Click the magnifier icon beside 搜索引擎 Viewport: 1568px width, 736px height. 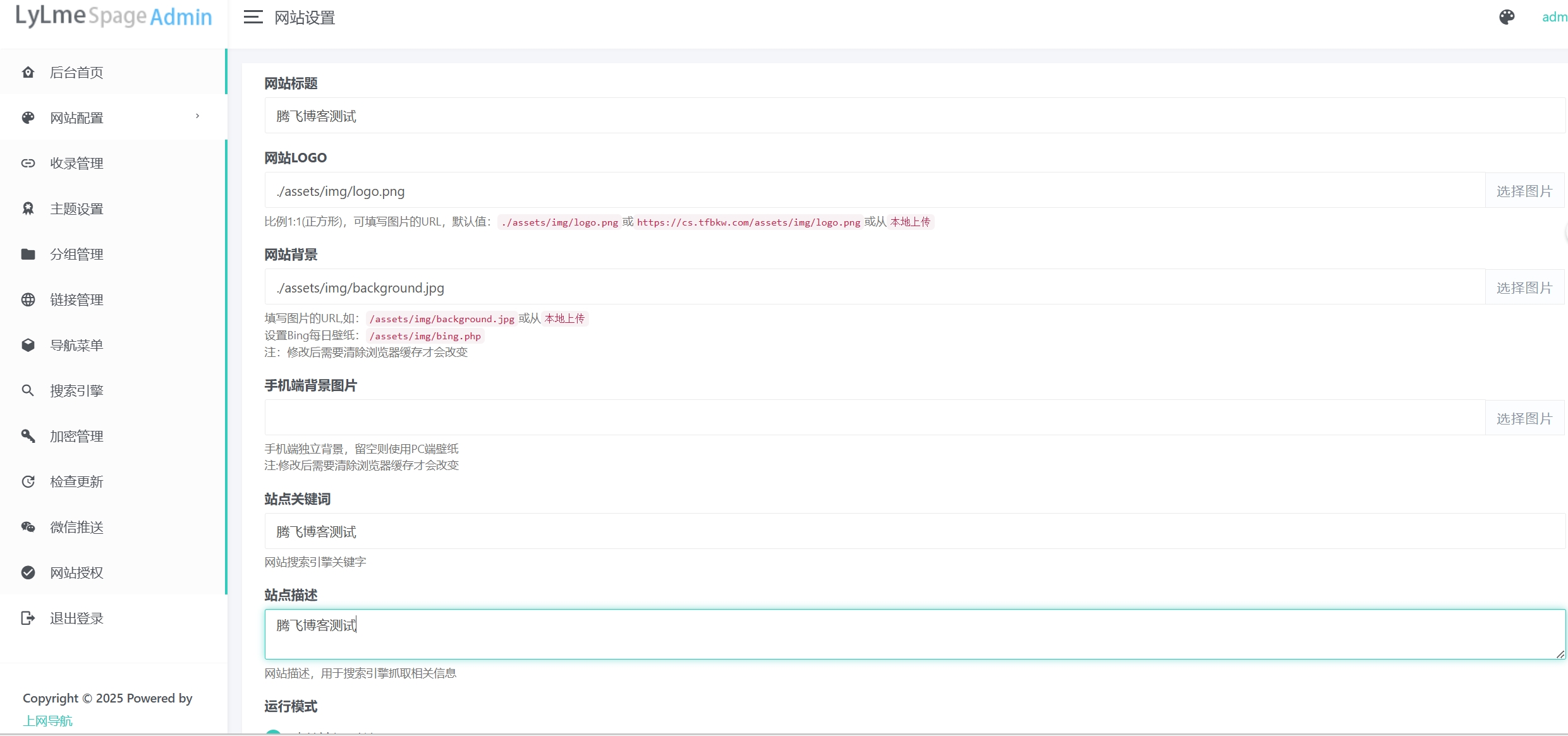point(28,390)
